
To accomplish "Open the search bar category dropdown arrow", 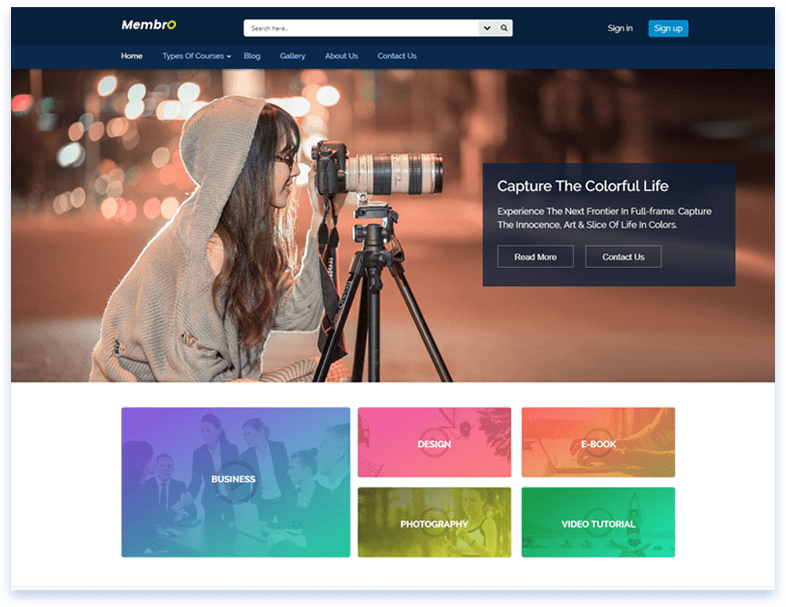I will pos(487,28).
